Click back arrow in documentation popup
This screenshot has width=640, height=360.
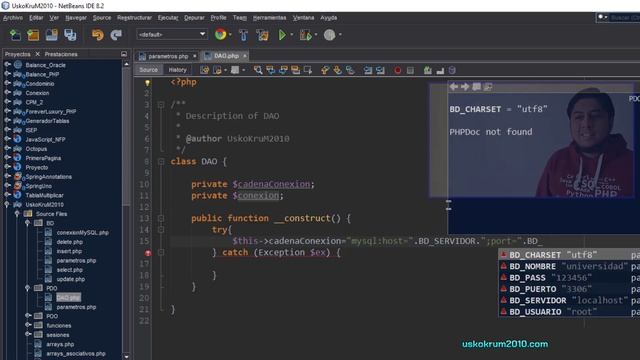453,87
